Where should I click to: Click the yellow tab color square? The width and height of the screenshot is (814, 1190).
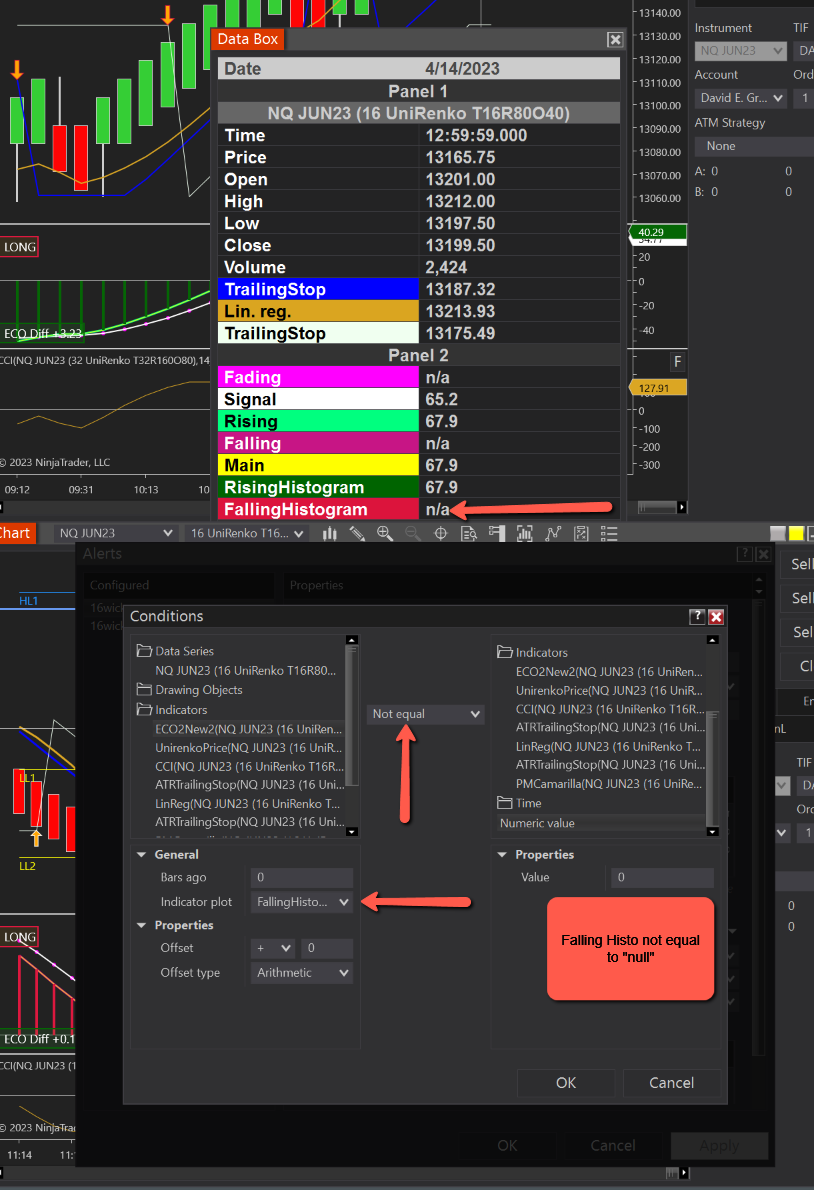[x=796, y=534]
